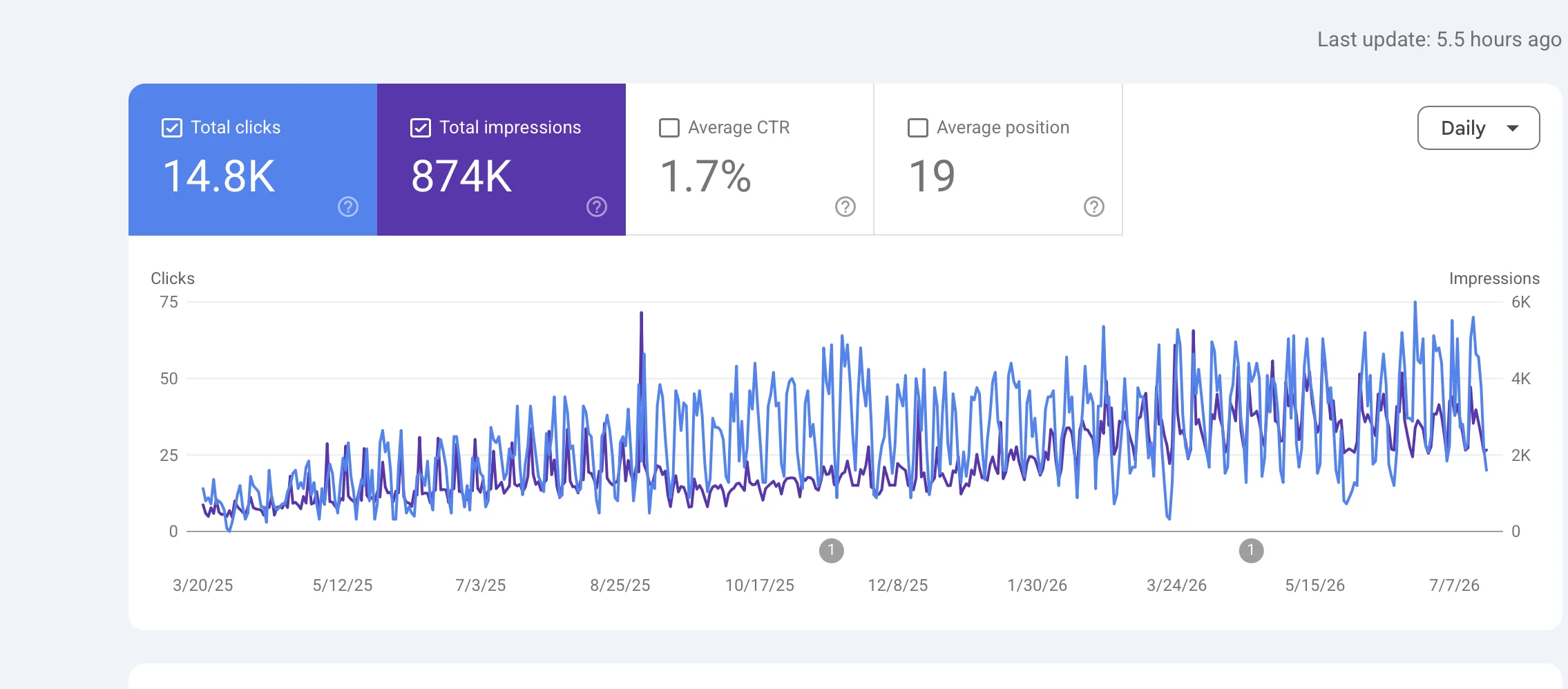Click the 19 average position value
Screen dimensions: 1568x689
click(x=932, y=176)
